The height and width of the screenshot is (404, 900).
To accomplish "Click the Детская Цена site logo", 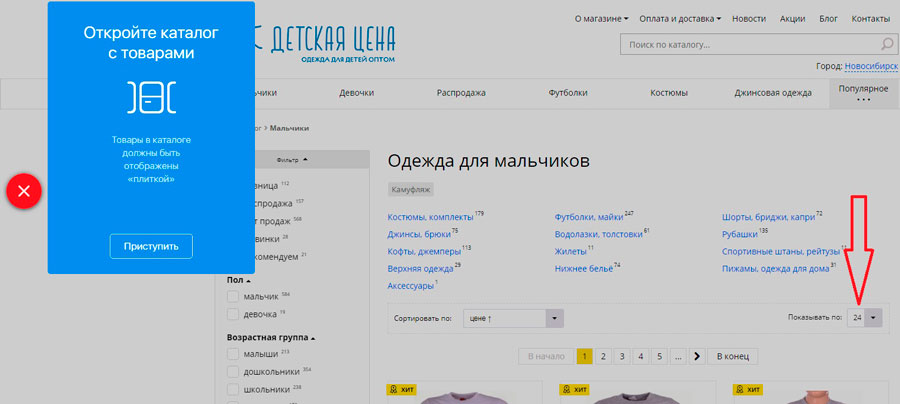I will (325, 41).
